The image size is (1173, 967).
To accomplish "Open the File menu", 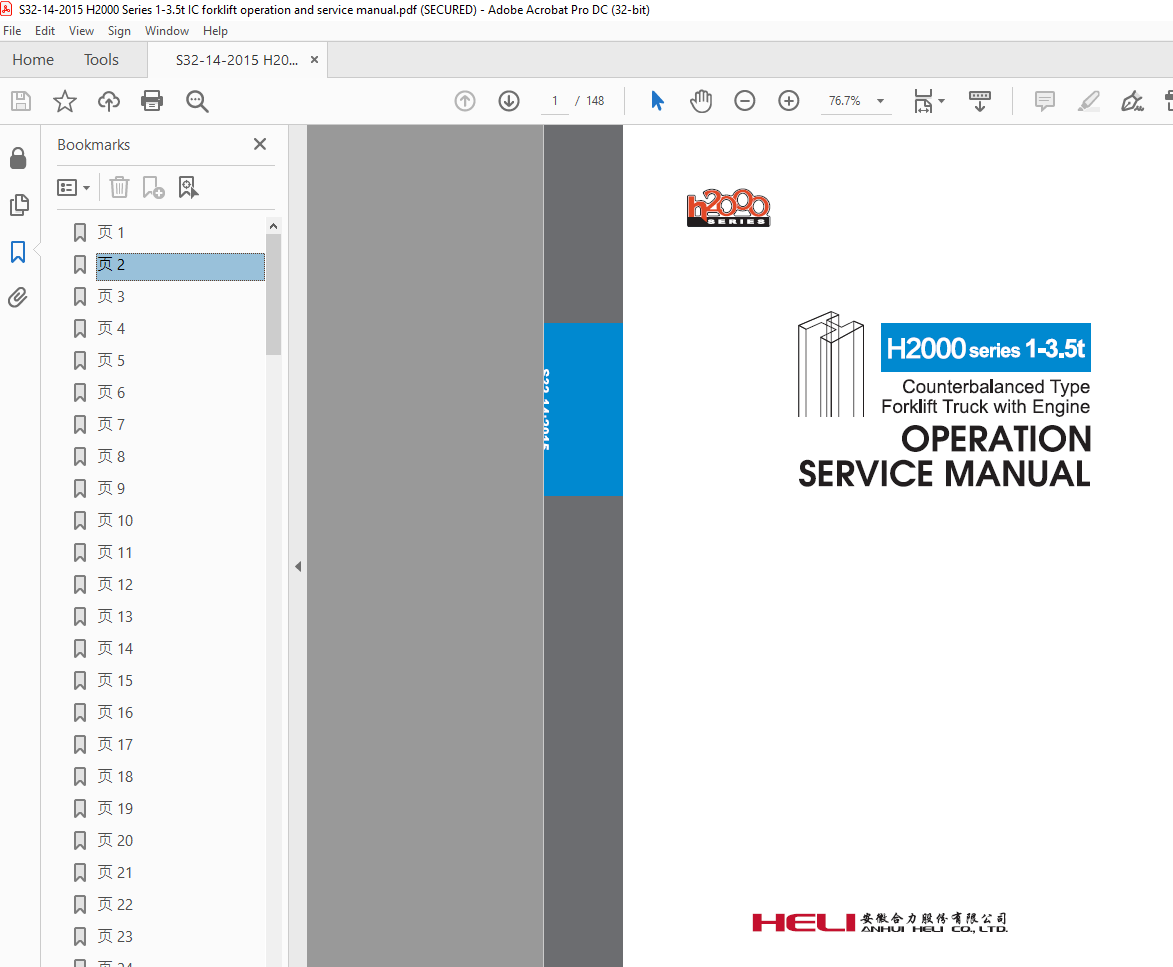I will [x=12, y=31].
